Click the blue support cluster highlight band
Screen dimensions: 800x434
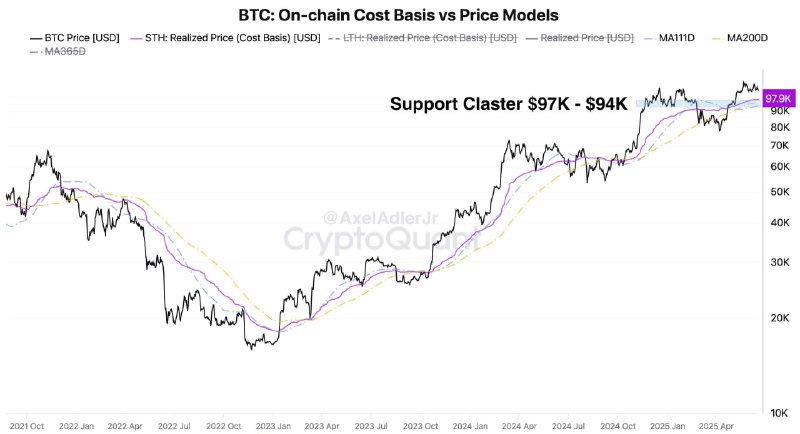click(x=698, y=104)
